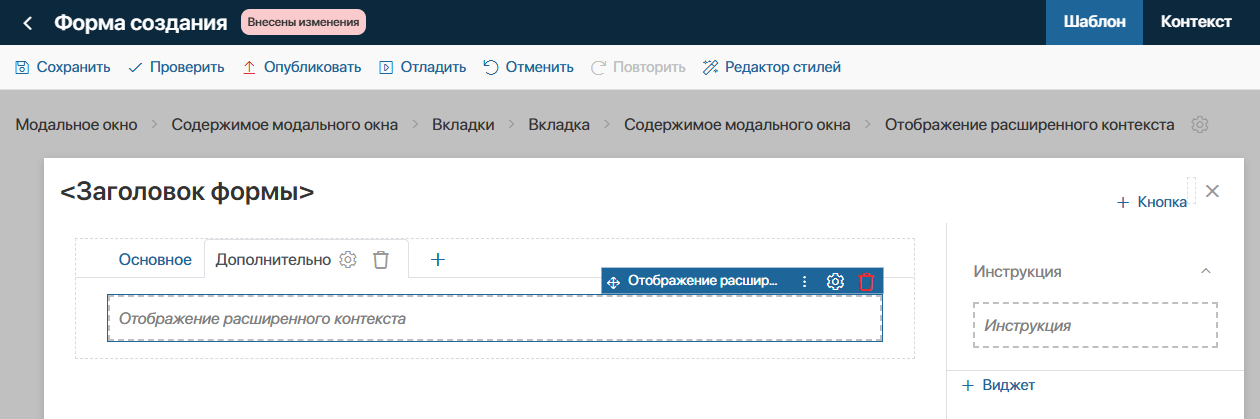This screenshot has width=1260, height=419.
Task: Select Отображение расширенного контекста breadcrumb
Action: point(1029,125)
